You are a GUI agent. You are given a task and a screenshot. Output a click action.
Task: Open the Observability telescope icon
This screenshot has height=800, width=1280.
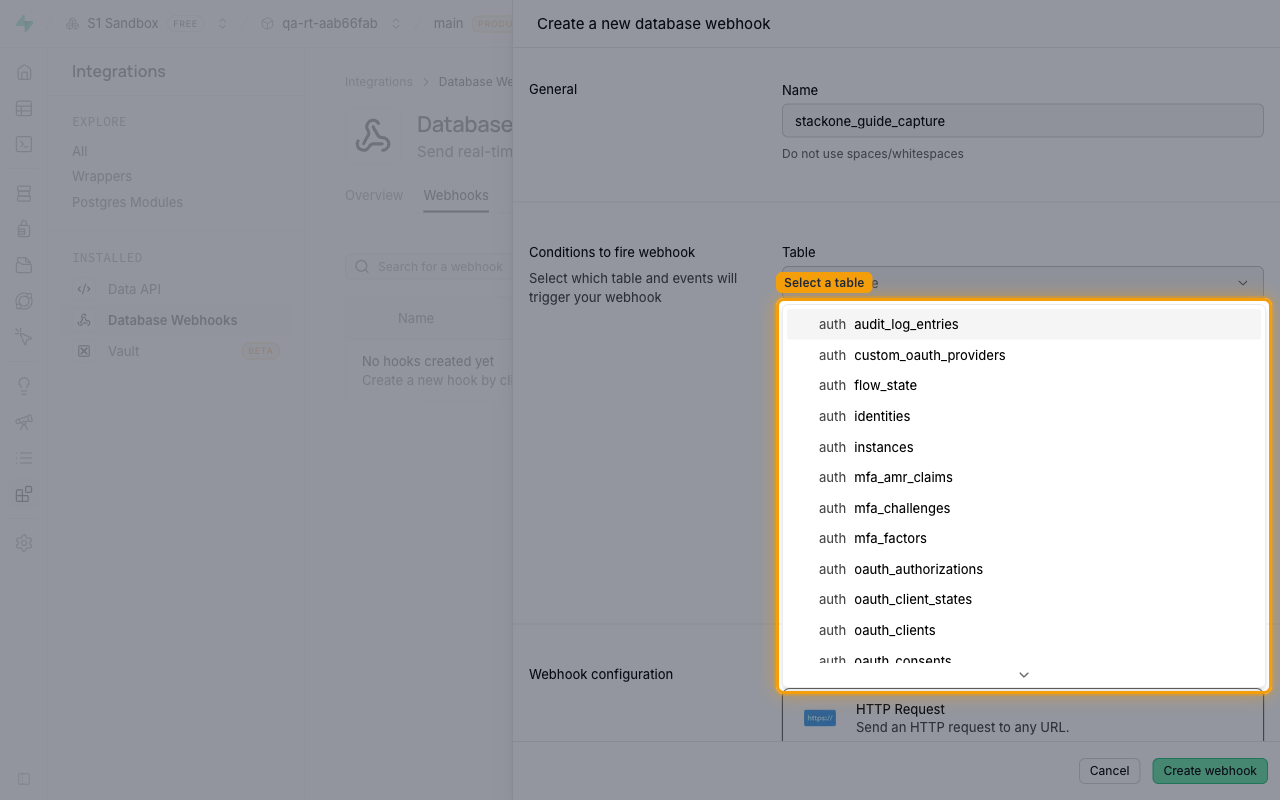[24, 422]
